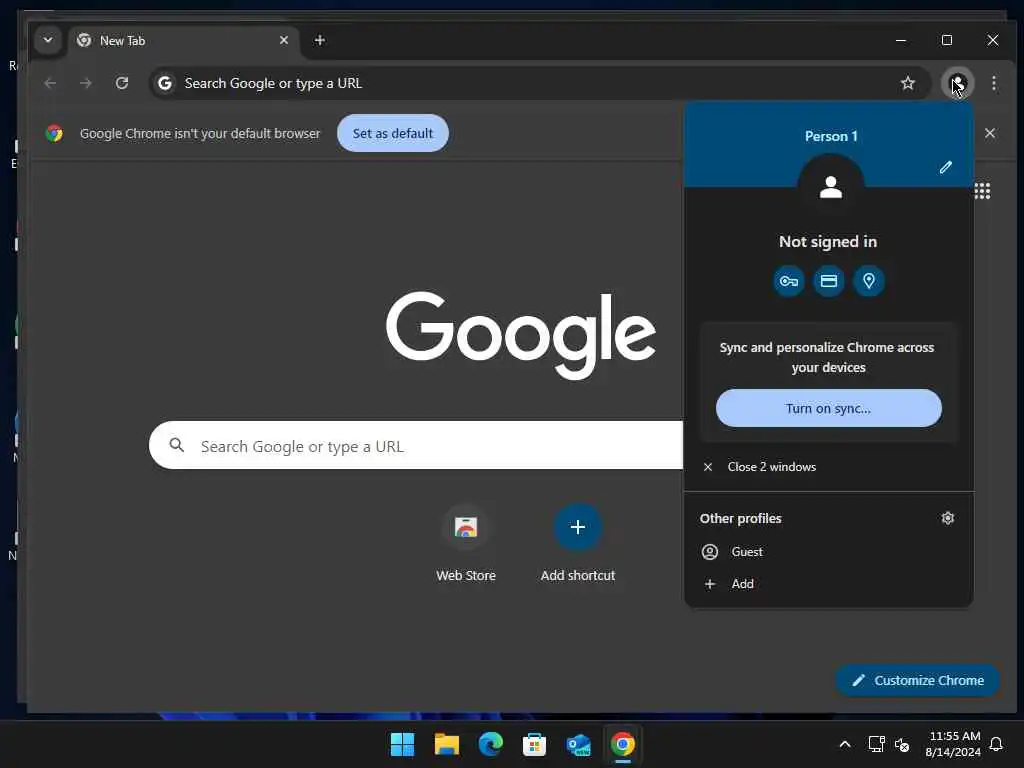The height and width of the screenshot is (768, 1024).
Task: Click the Google G icon in address bar
Action: (x=165, y=83)
